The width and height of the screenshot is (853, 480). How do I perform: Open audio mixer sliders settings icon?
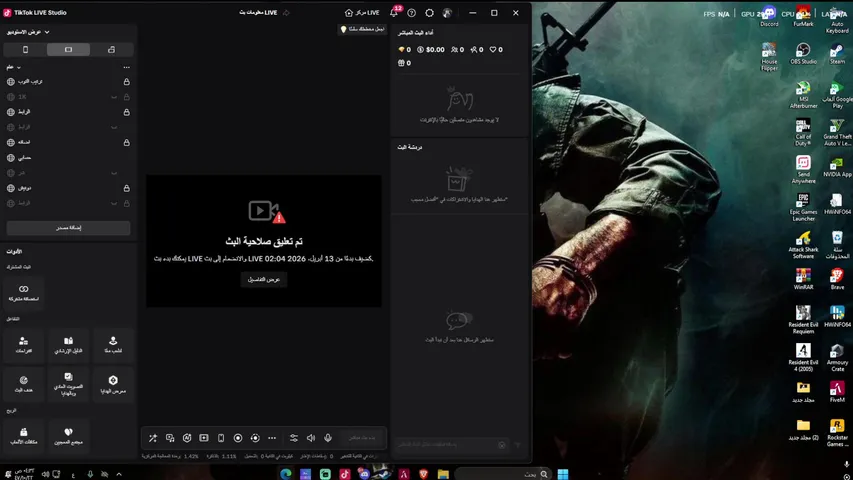(x=294, y=438)
